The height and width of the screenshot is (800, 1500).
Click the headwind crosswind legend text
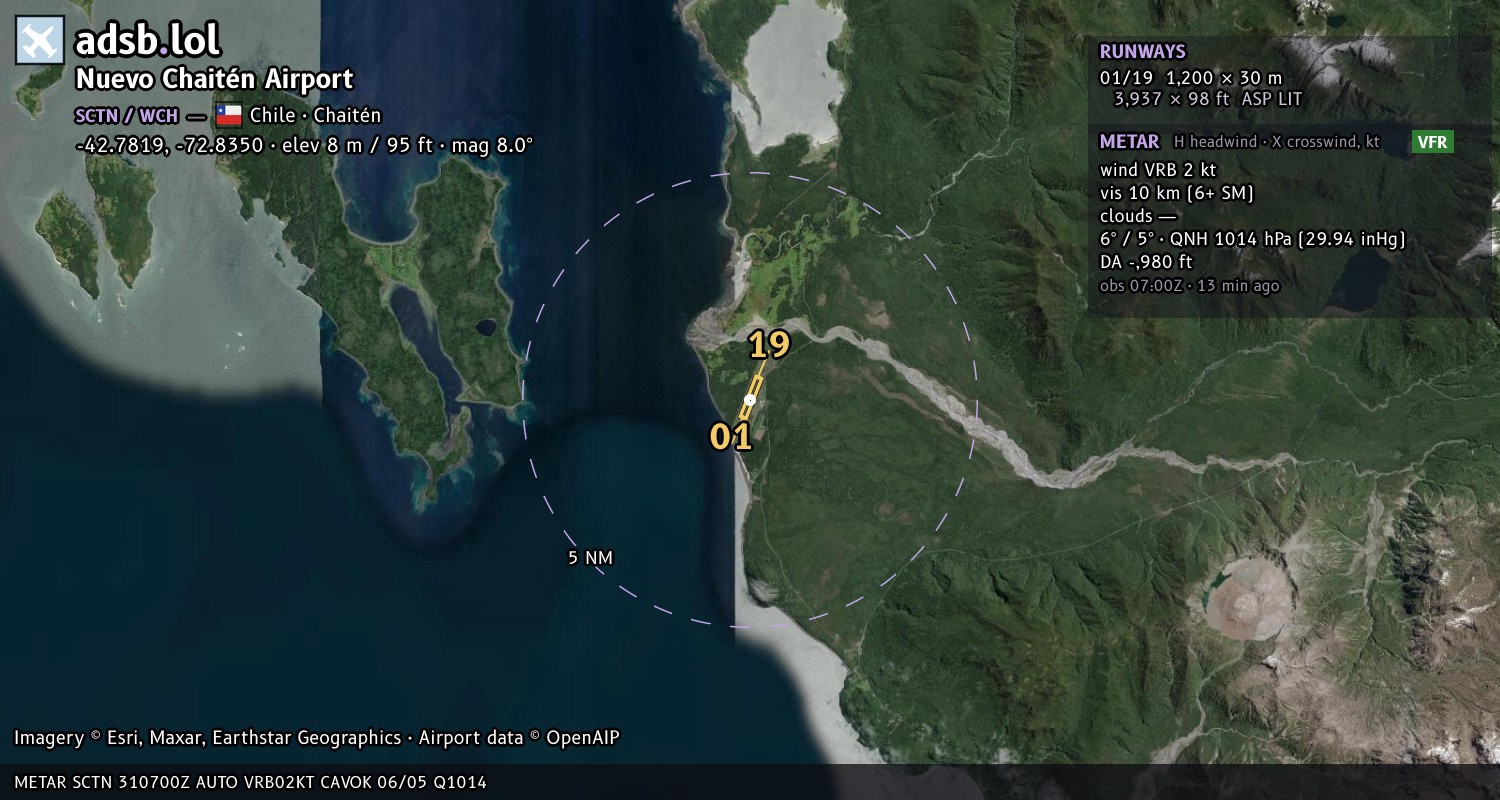pyautogui.click(x=1276, y=142)
